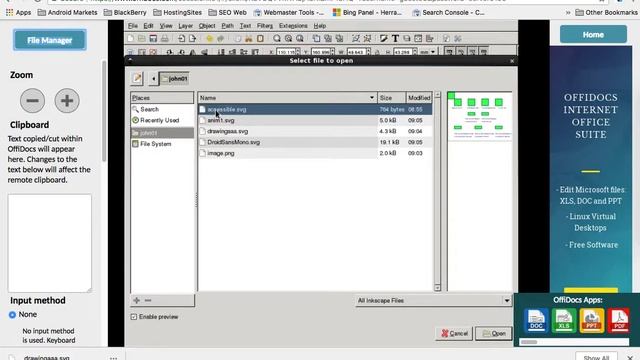Click the Home button
Viewport: 640px width, 360px height.
coord(593,35)
